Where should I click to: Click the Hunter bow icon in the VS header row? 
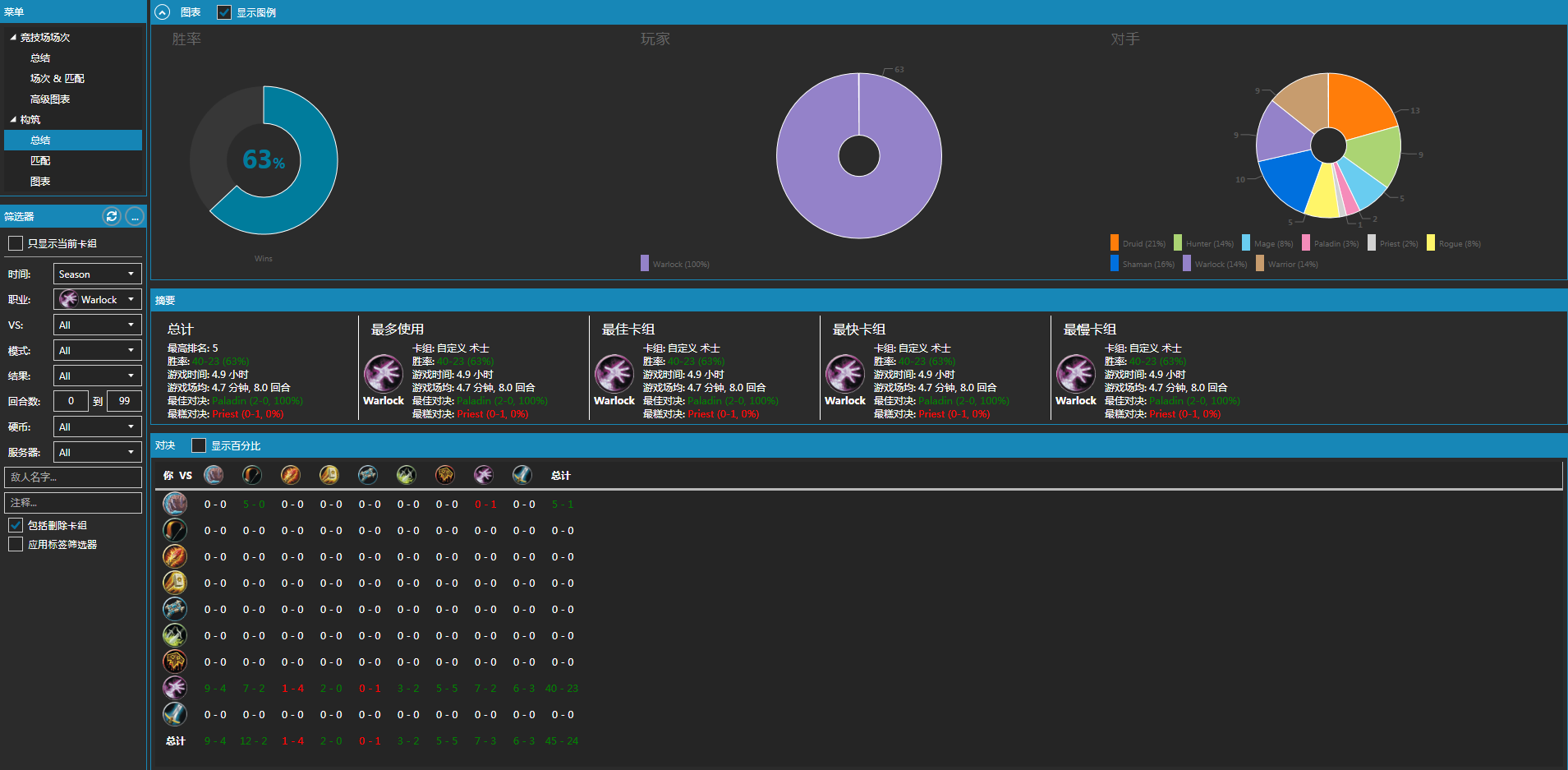click(x=252, y=475)
